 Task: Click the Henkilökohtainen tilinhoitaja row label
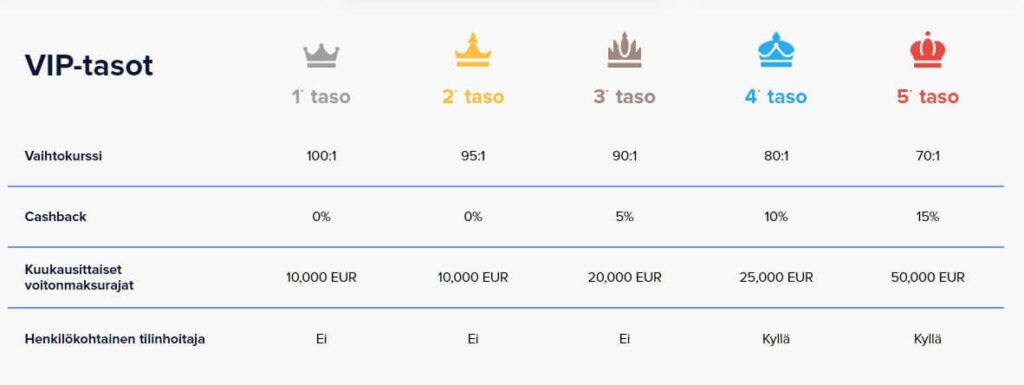[115, 339]
